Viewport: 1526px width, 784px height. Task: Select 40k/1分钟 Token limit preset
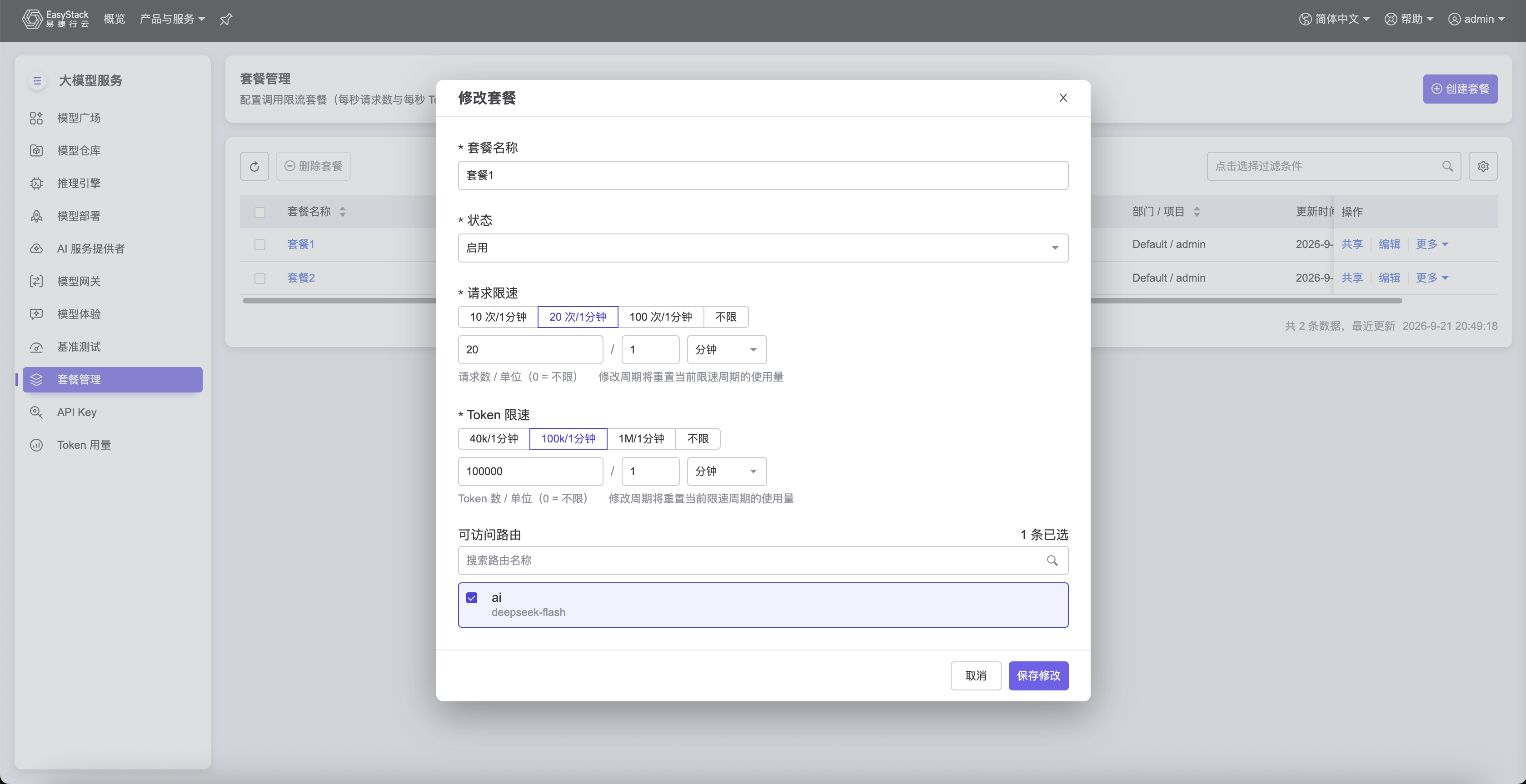click(x=494, y=439)
